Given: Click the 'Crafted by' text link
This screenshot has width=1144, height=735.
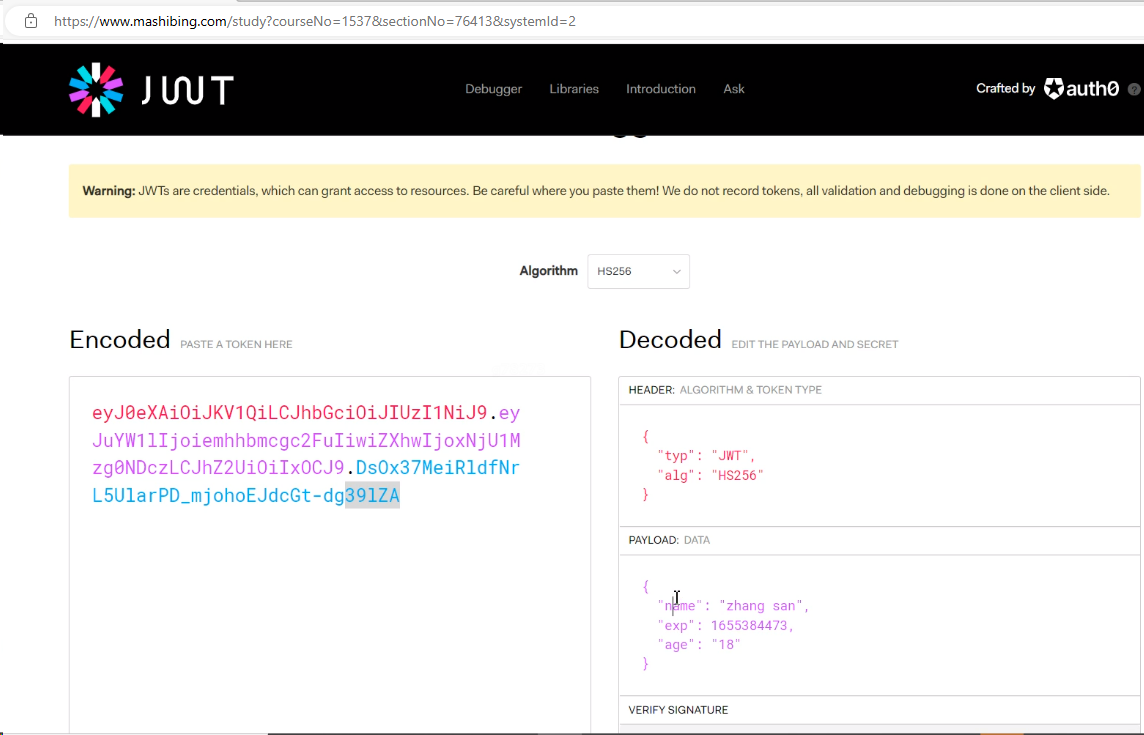Looking at the screenshot, I should click(x=1005, y=89).
